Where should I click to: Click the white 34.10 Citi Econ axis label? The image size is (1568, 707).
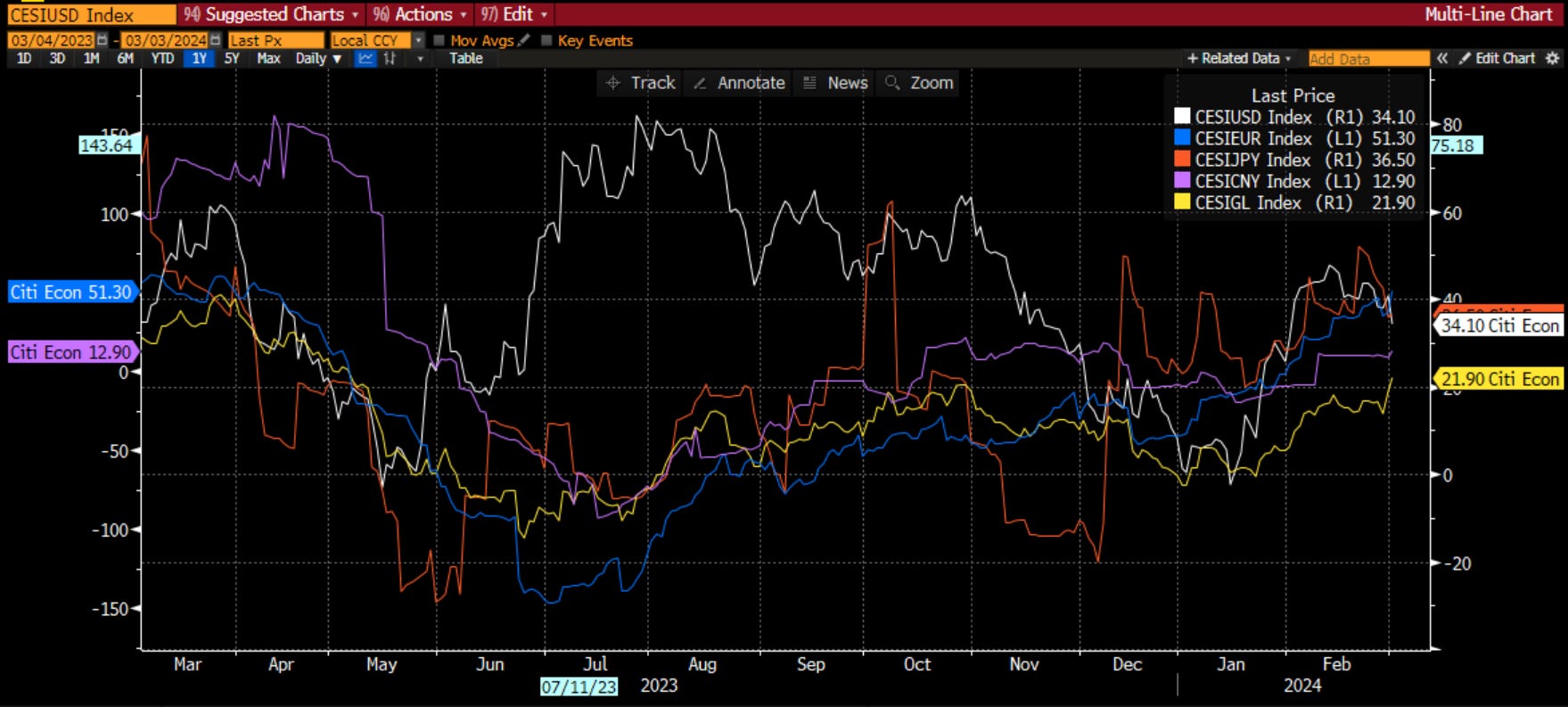pos(1498,325)
